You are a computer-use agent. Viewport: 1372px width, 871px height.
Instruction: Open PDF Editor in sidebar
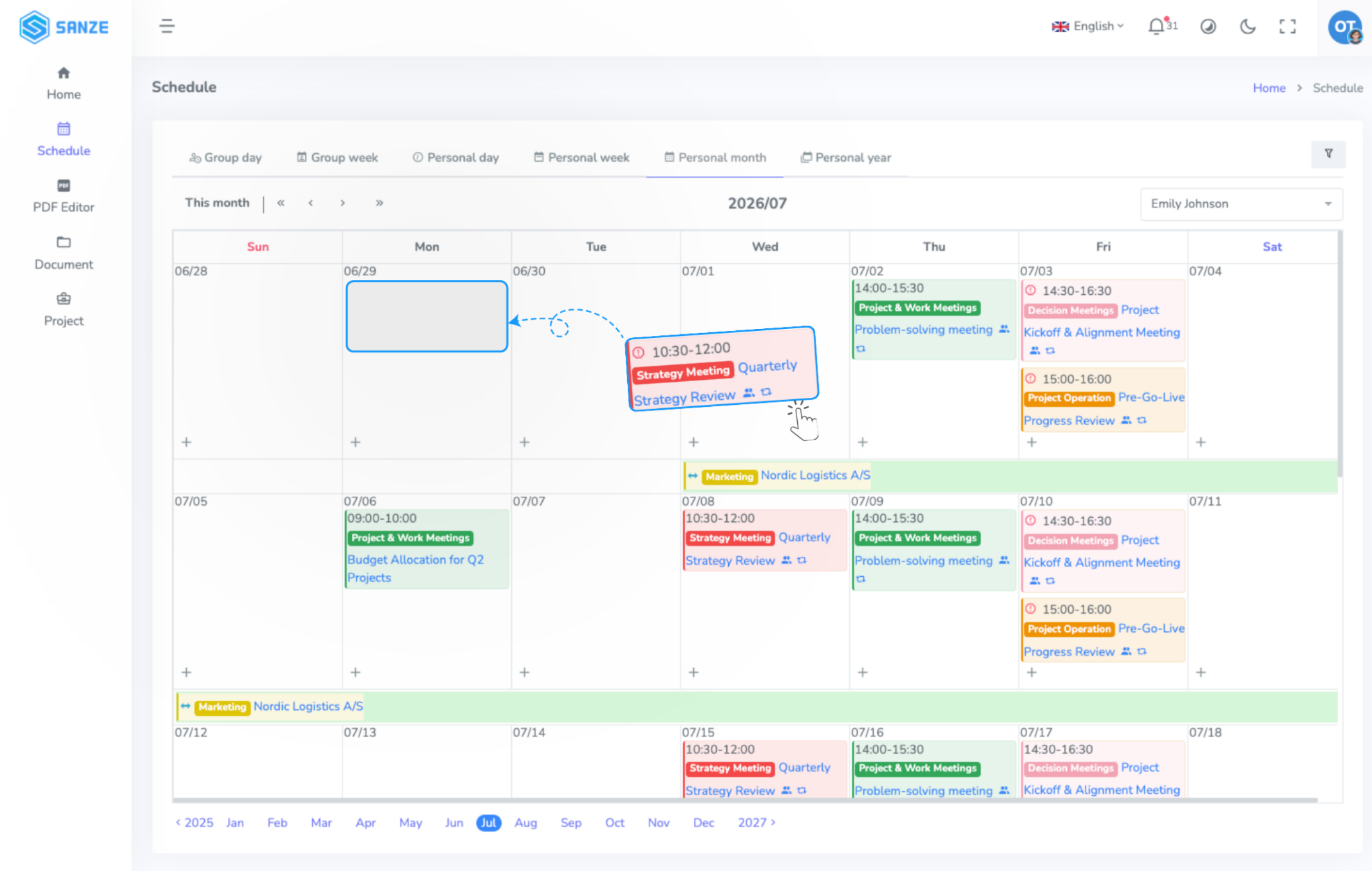(x=64, y=196)
